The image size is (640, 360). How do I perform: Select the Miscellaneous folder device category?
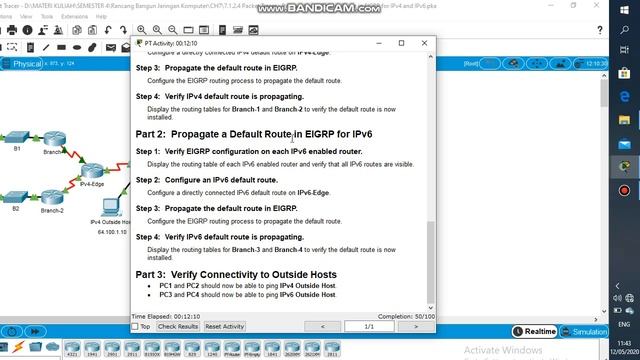pos(36,347)
